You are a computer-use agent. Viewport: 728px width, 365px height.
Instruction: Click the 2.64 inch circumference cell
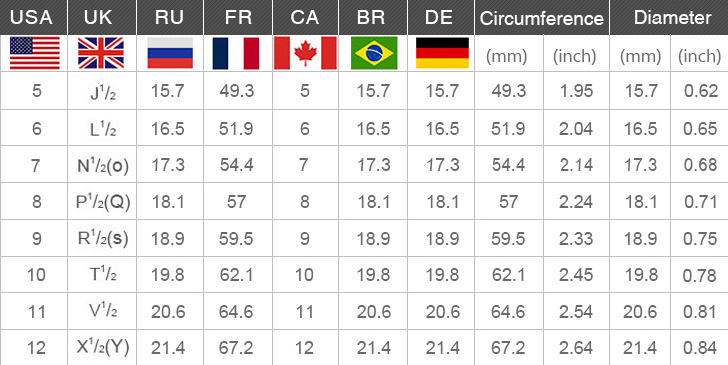[576, 347]
